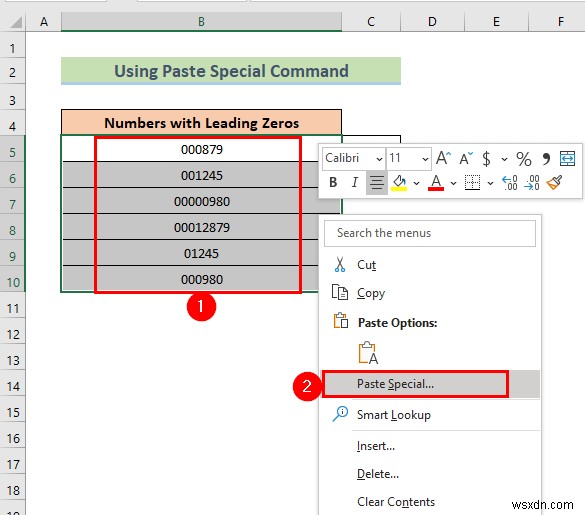Increase font size in mini toolbar
585x515 pixels.
[444, 158]
